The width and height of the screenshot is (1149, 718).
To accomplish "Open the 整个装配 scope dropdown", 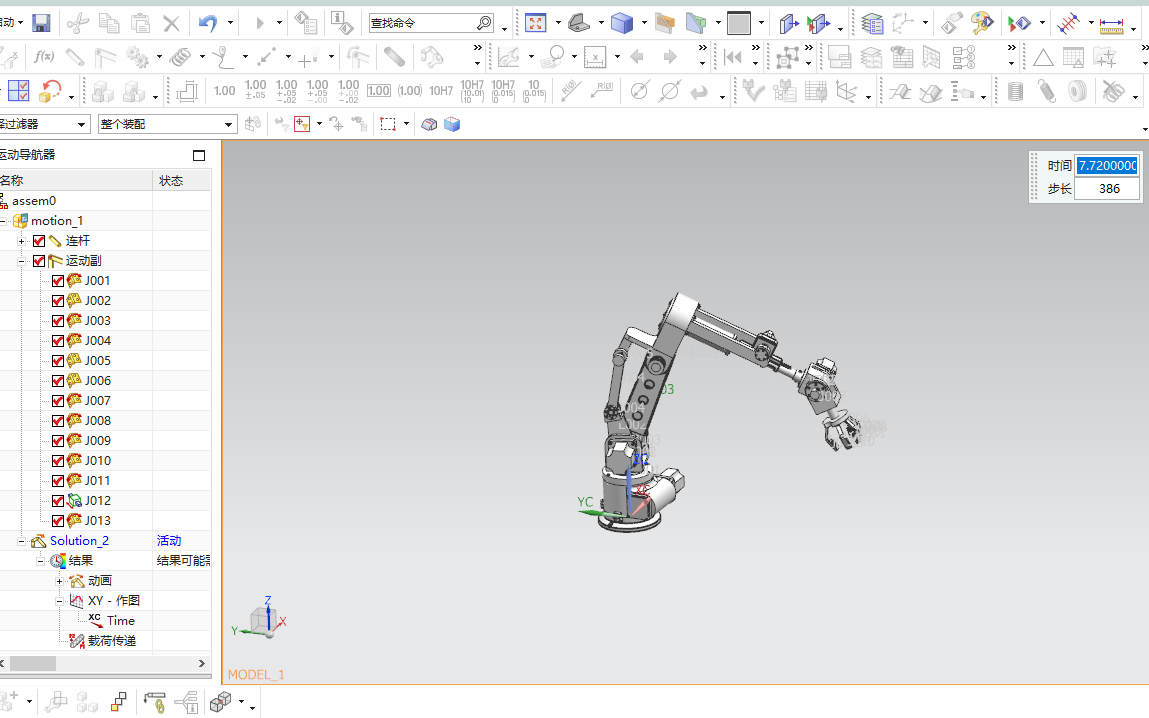I will (x=229, y=124).
